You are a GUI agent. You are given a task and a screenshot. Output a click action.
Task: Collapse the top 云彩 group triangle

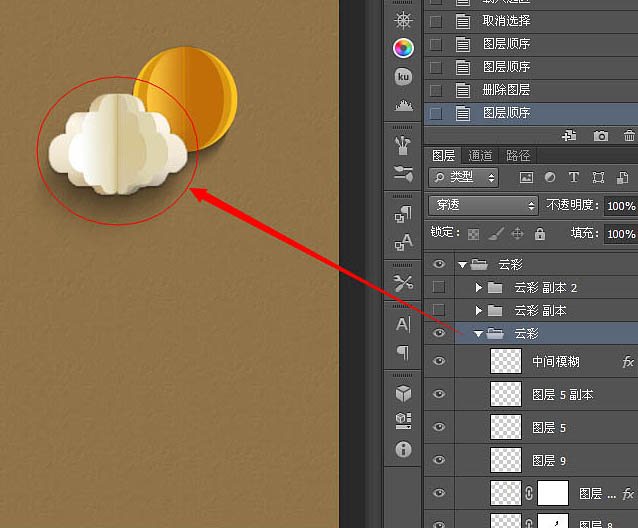462,265
